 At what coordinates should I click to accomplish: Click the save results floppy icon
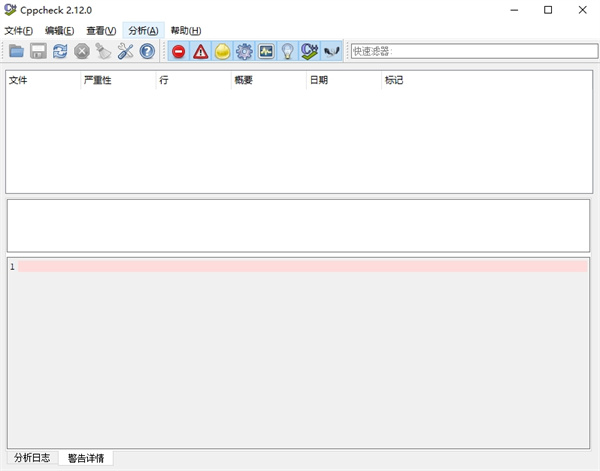pos(38,51)
